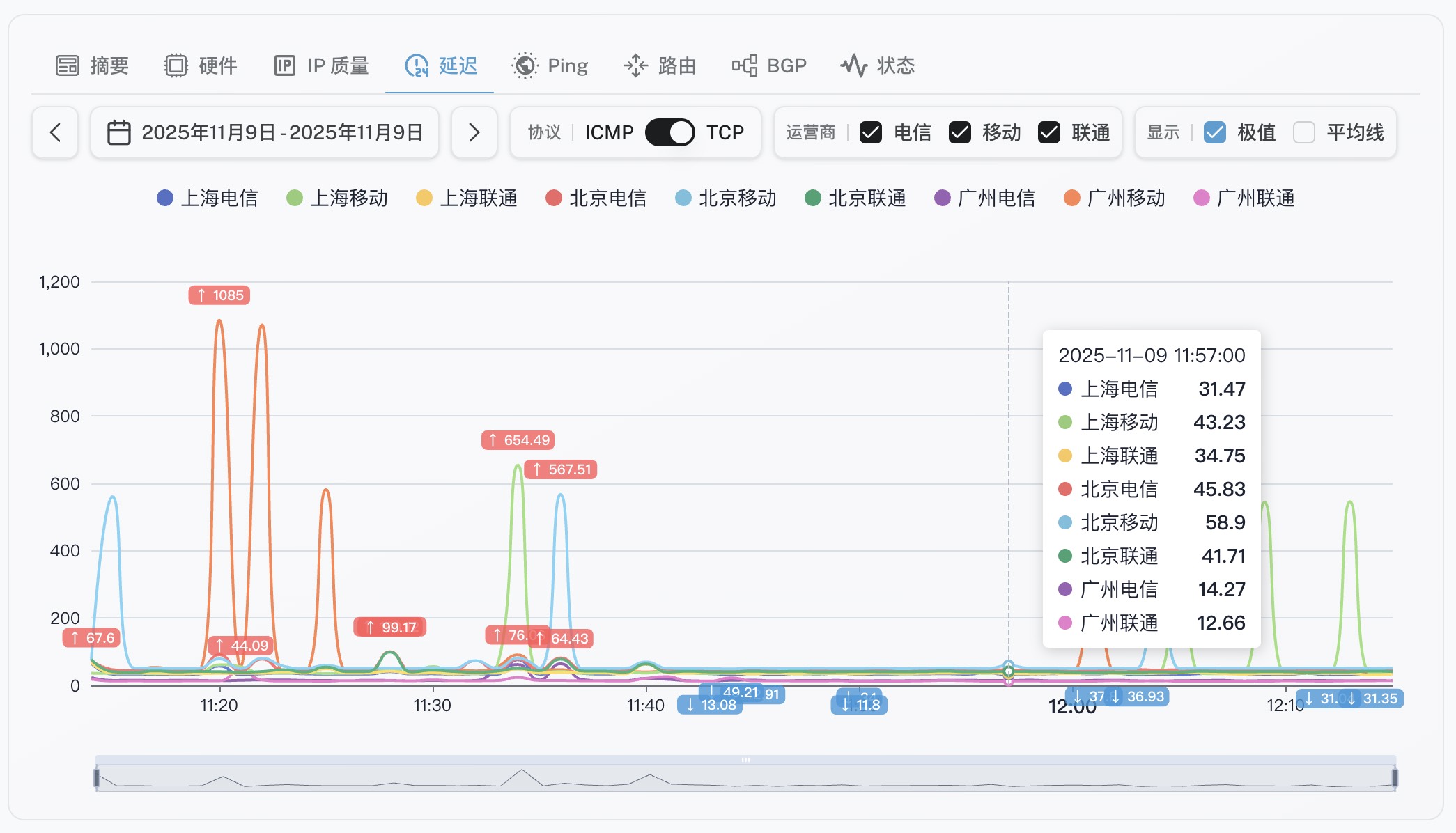Click the calendar icon in date range
Screen dimensions: 1456x833
pos(119,132)
